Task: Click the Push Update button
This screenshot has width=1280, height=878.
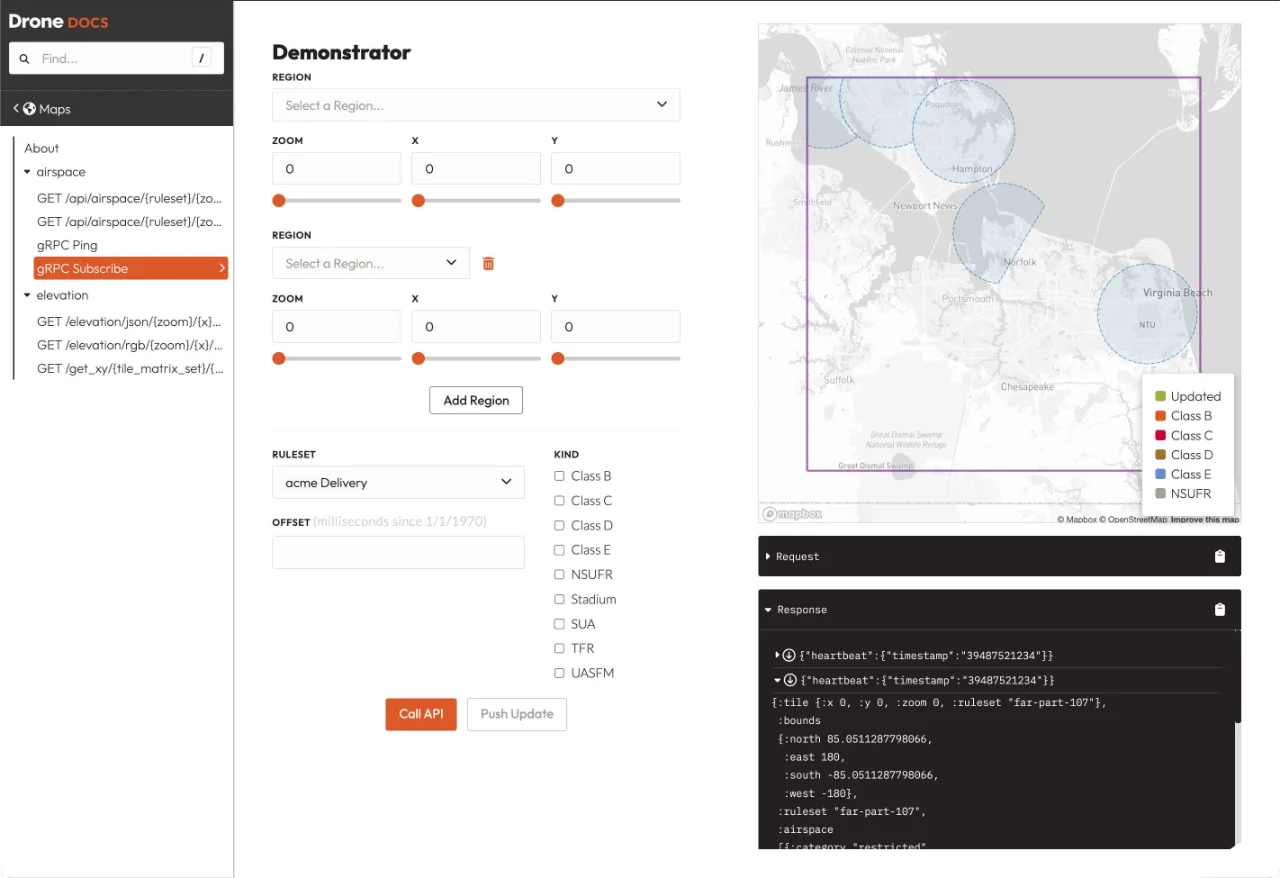Action: [x=517, y=714]
